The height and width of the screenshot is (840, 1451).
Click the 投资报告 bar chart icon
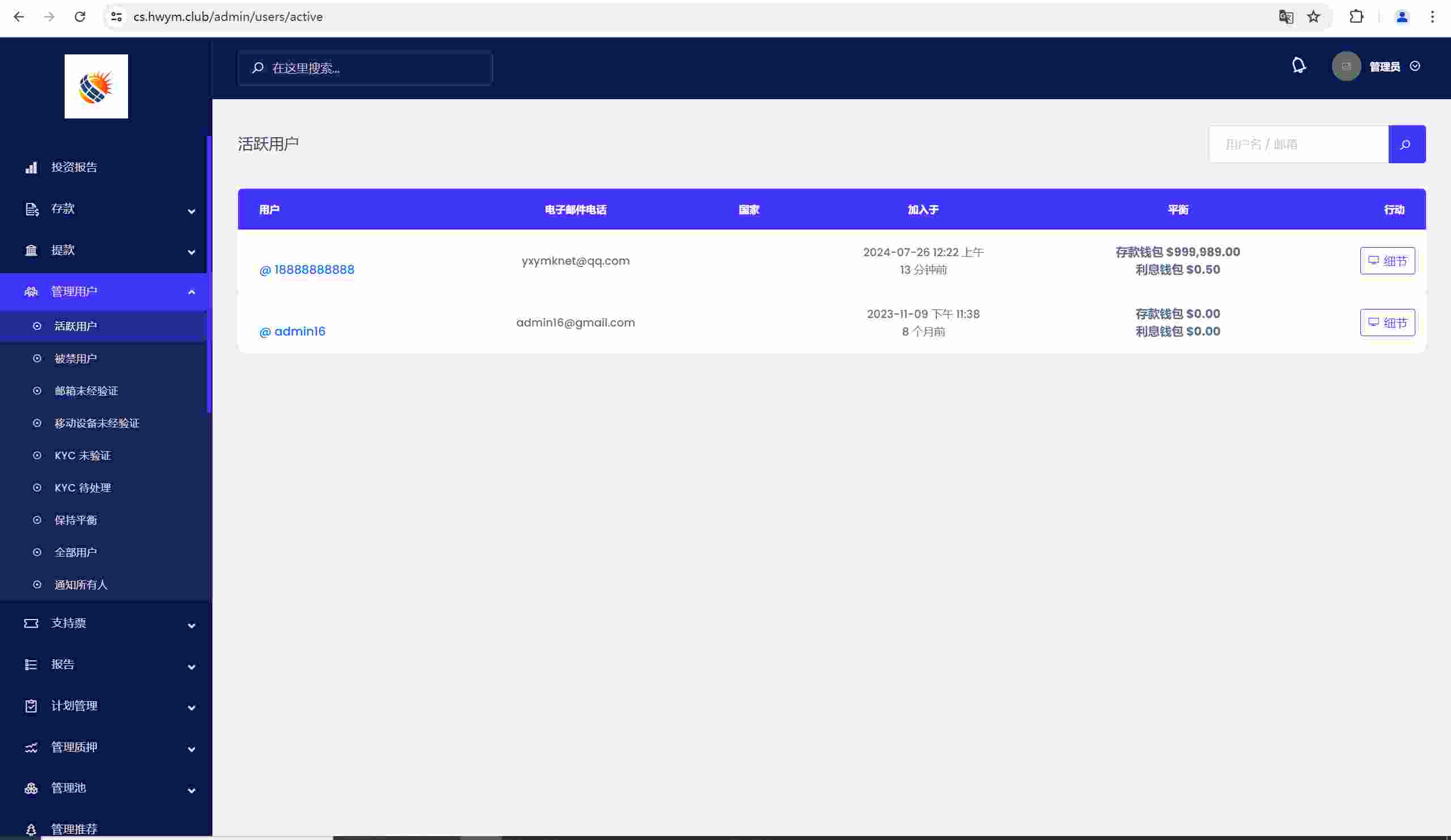[x=31, y=168]
